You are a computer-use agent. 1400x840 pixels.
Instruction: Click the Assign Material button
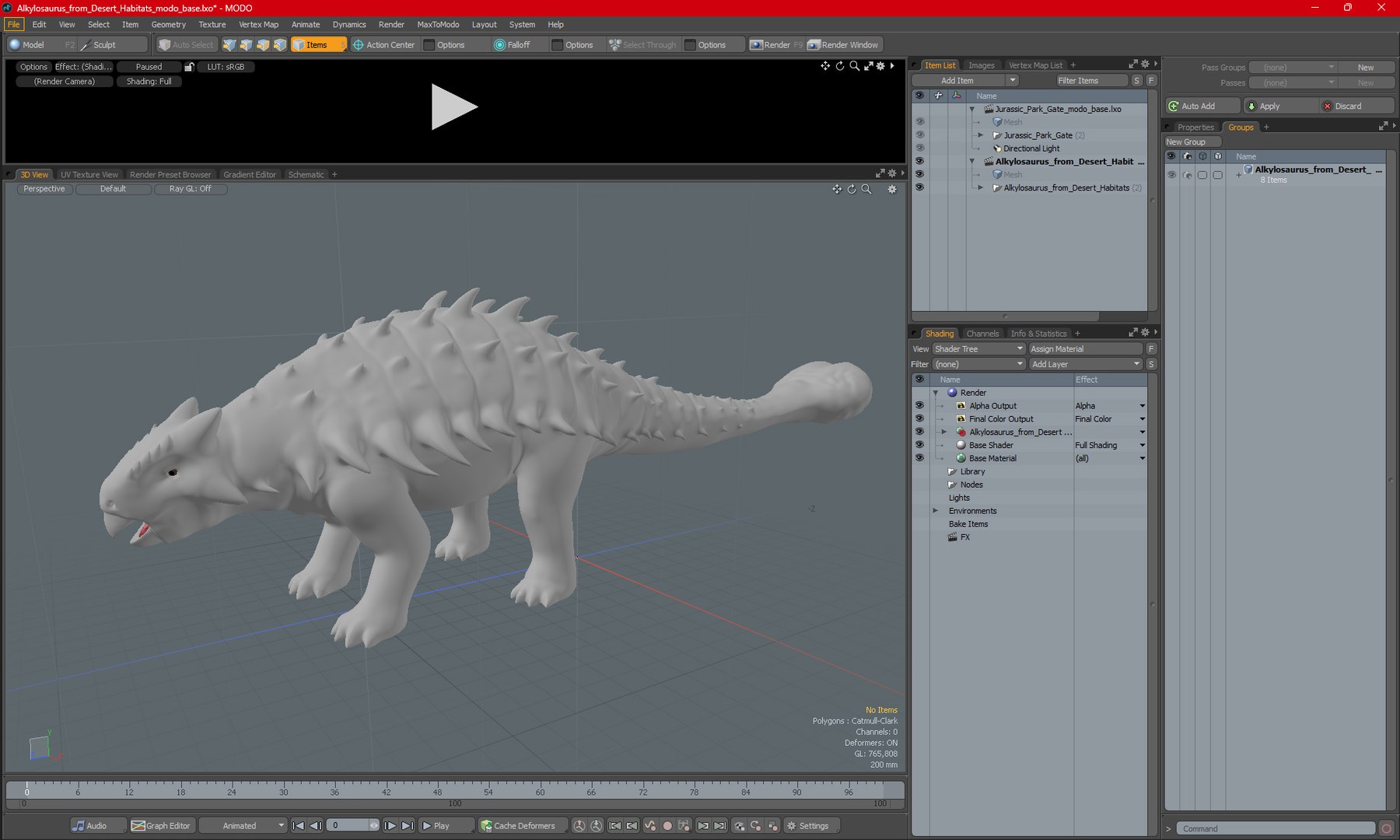[x=1085, y=349]
